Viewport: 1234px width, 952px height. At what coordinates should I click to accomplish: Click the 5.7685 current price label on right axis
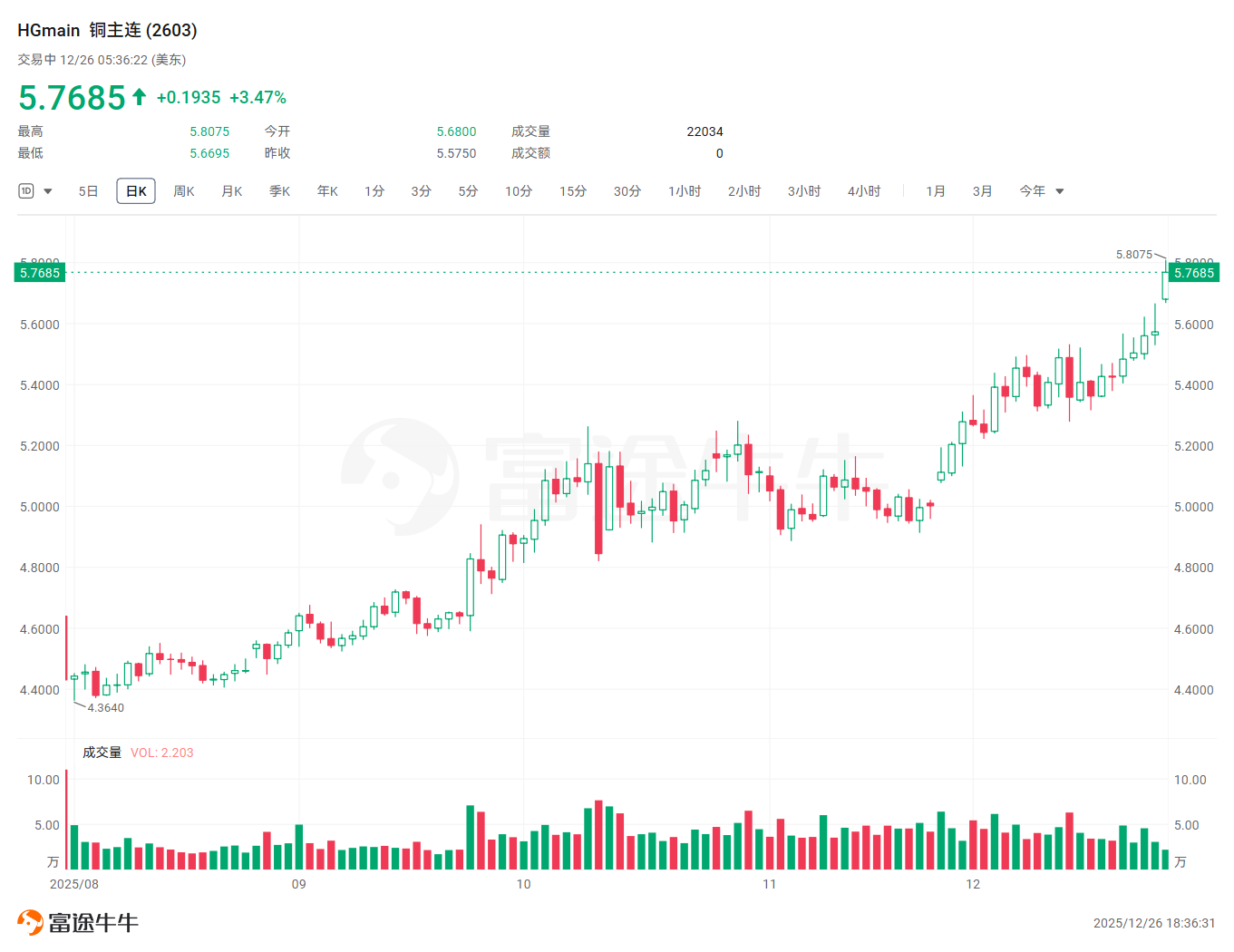click(1193, 273)
